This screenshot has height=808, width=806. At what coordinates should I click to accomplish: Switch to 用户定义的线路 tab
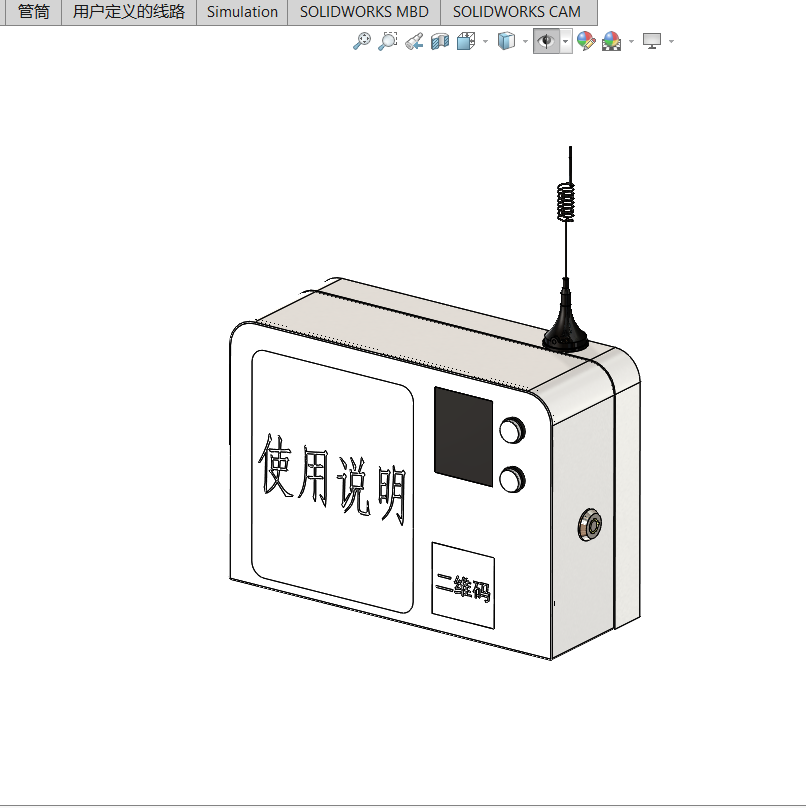[129, 12]
